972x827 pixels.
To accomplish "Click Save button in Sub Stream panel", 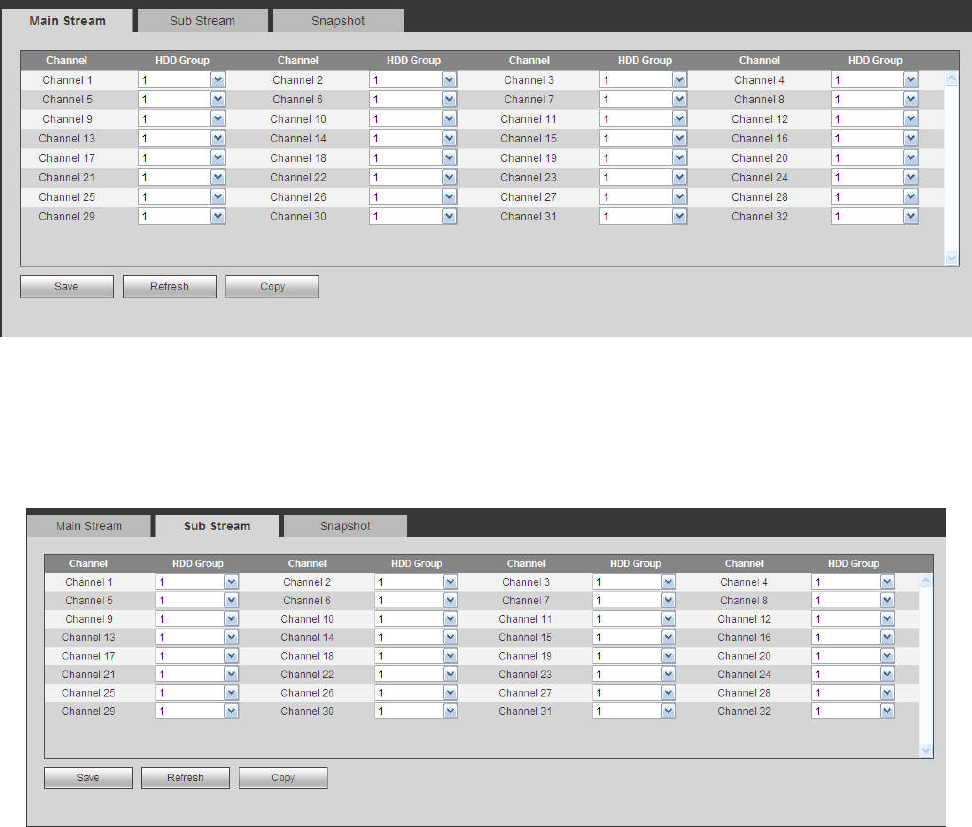I will (x=88, y=777).
